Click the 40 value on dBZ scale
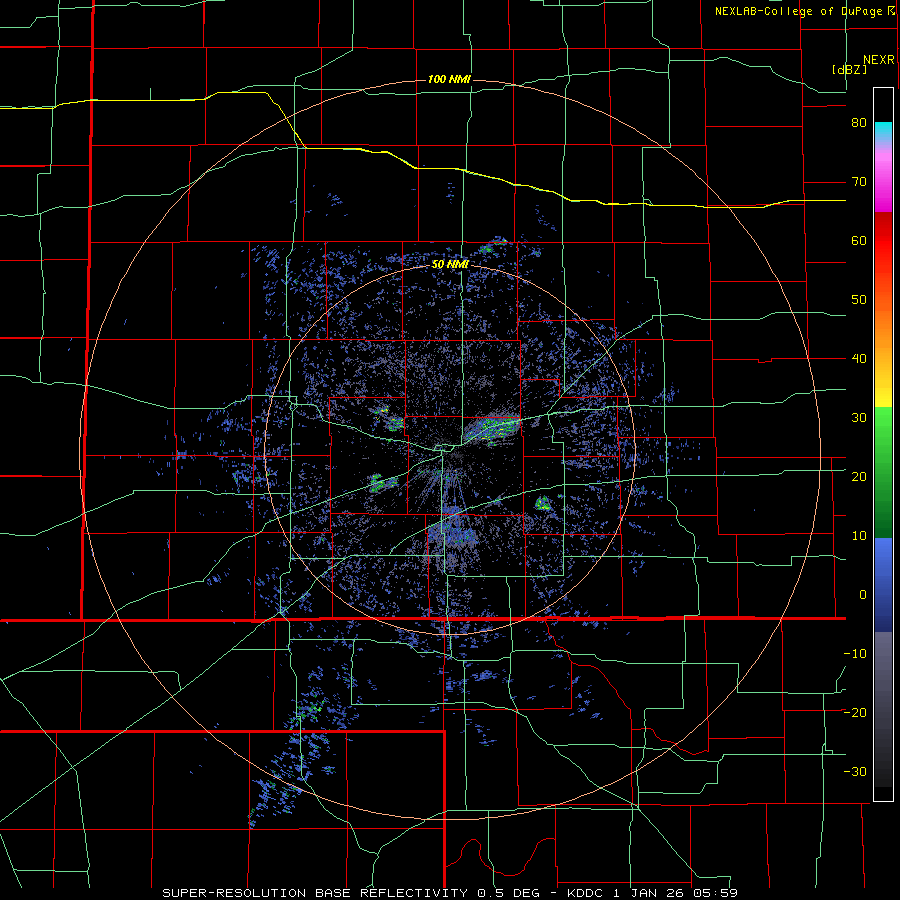The image size is (900, 900). pyautogui.click(x=859, y=359)
